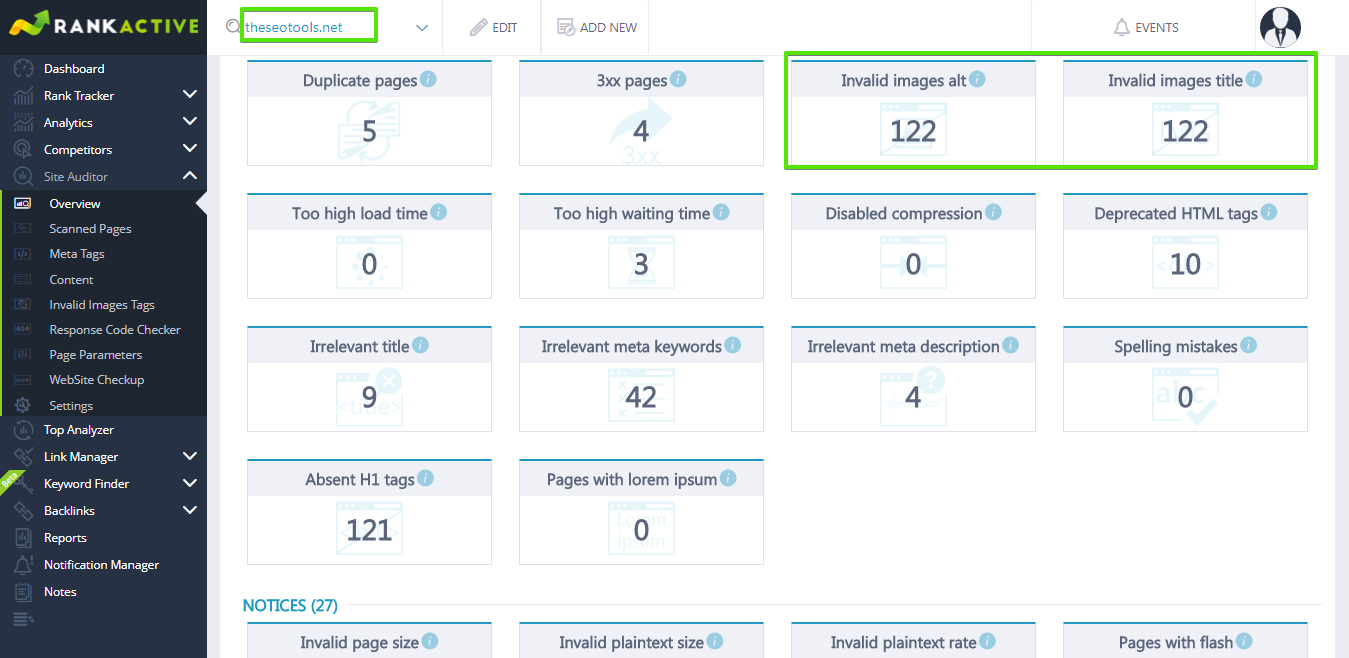Expand the Backlinks menu chevron
The height and width of the screenshot is (658, 1349).
click(x=190, y=510)
